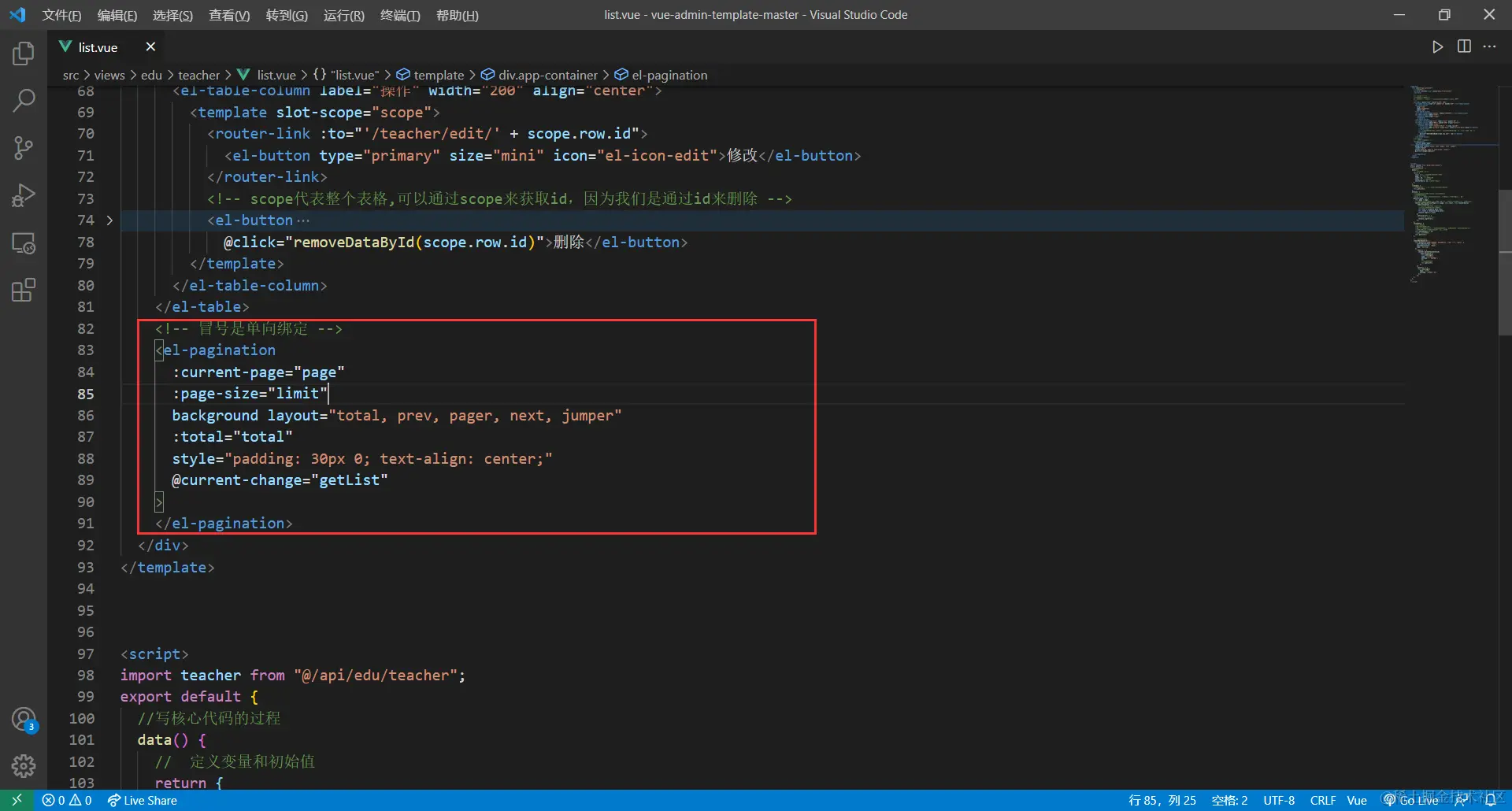
Task: Open the Remote Explorer view
Action: [x=24, y=243]
